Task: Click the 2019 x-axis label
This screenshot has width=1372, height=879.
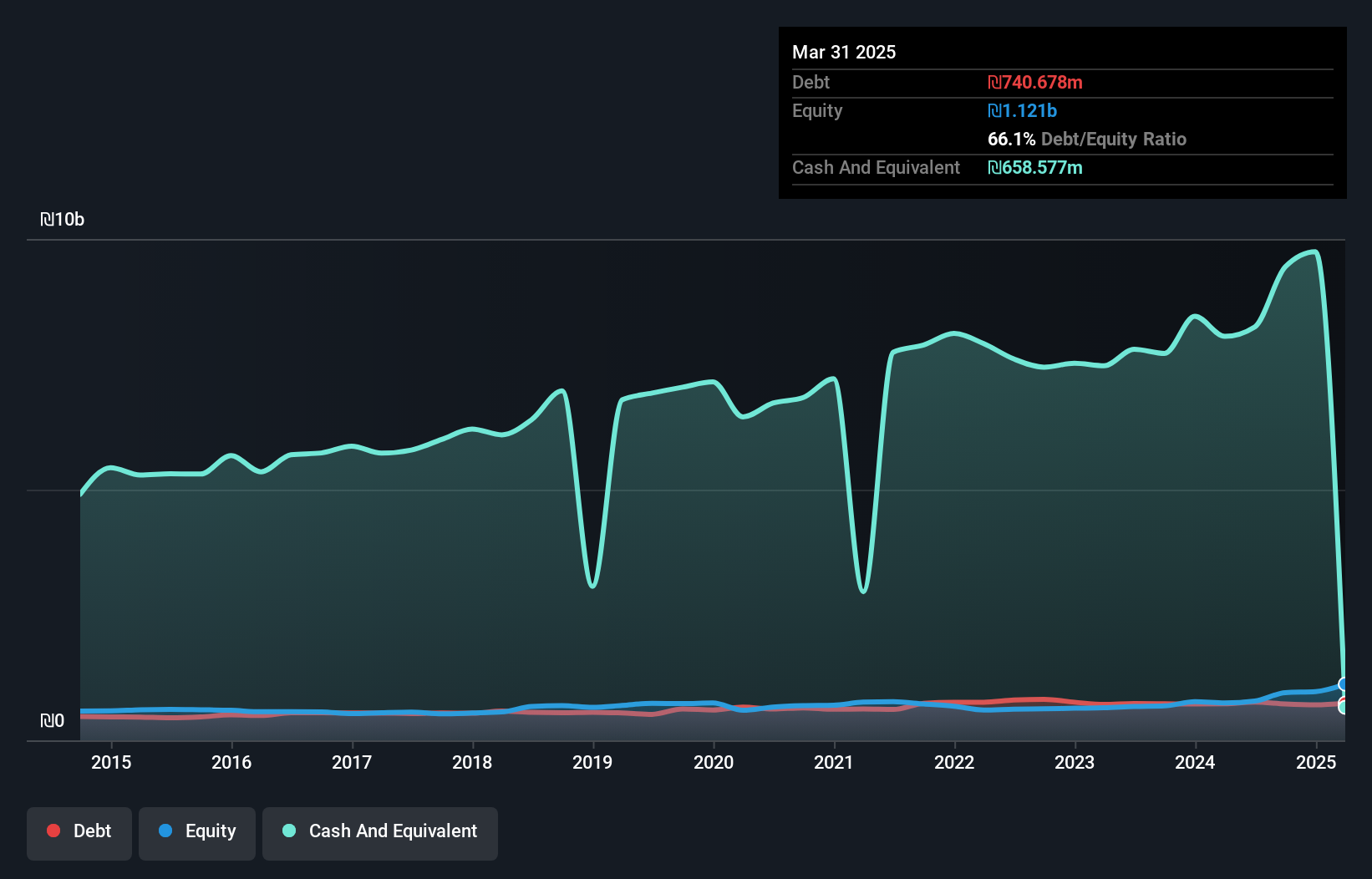Action: point(592,762)
